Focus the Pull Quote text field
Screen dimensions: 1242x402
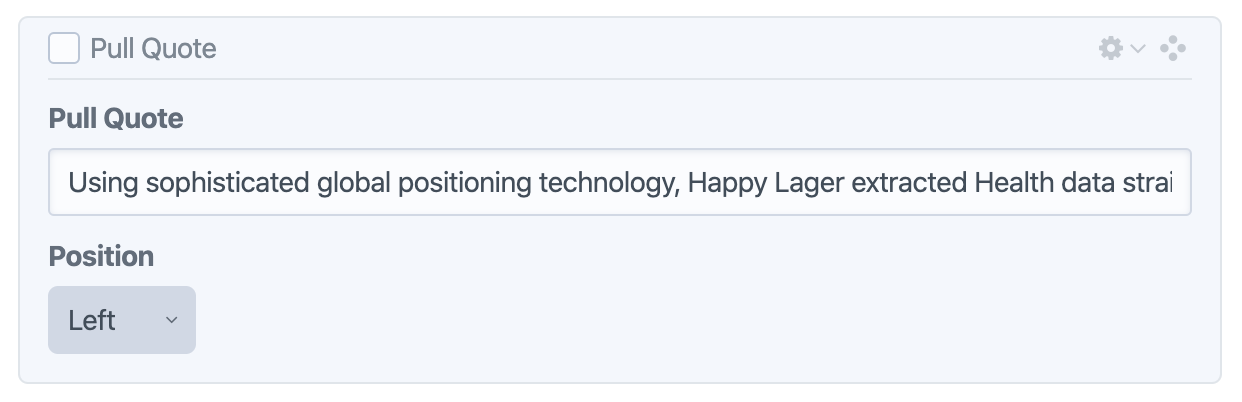click(619, 182)
